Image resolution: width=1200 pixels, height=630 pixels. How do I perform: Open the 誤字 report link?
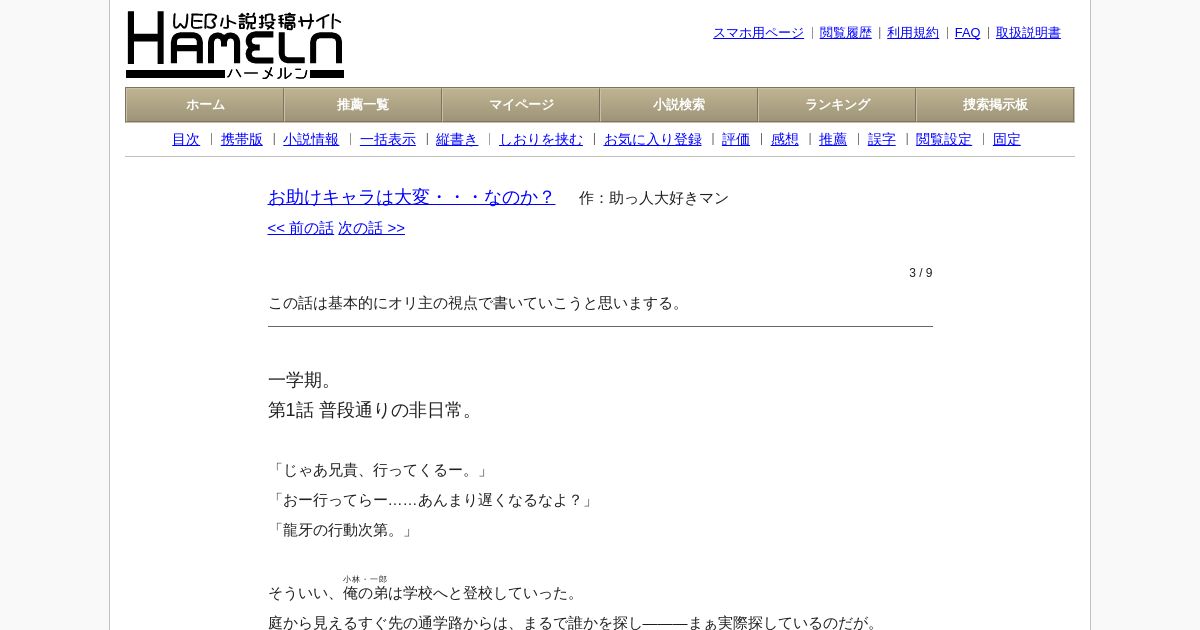[882, 140]
